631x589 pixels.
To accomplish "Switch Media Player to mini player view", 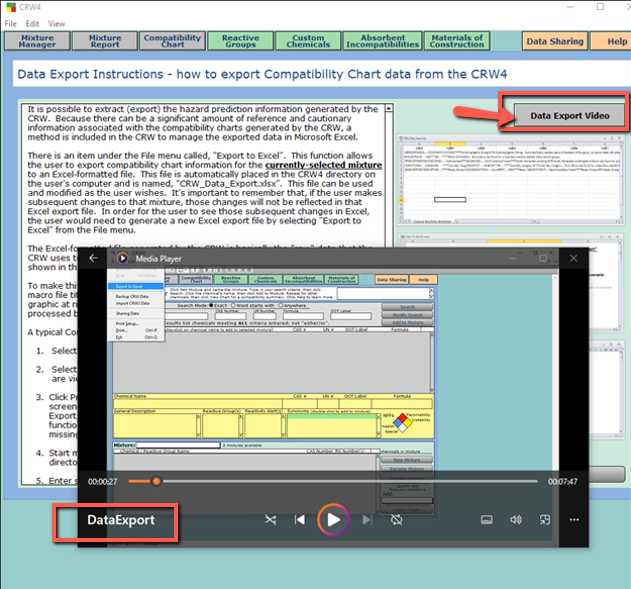I will (x=545, y=520).
